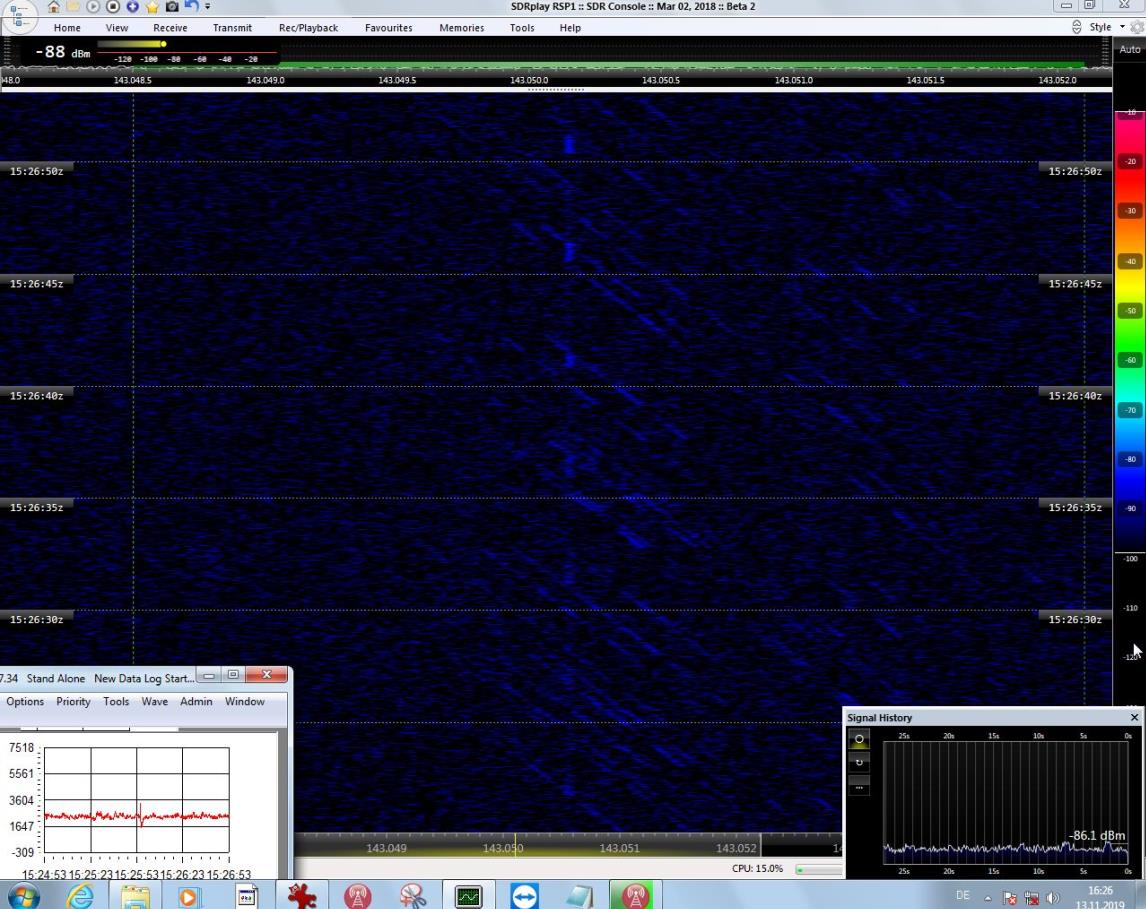Open Window menu in data log window
Screen dimensions: 1146x909
245,701
